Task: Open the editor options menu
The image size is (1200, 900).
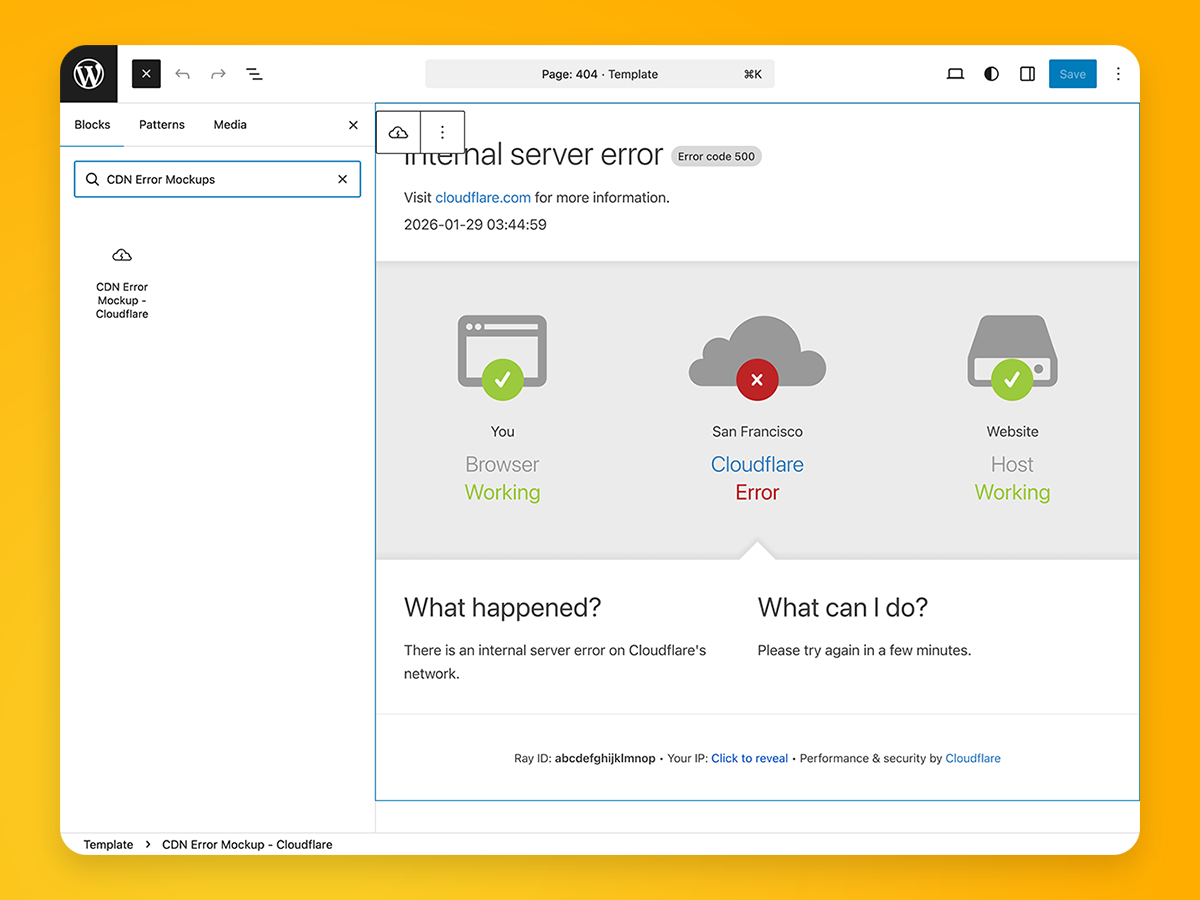Action: coord(1118,74)
